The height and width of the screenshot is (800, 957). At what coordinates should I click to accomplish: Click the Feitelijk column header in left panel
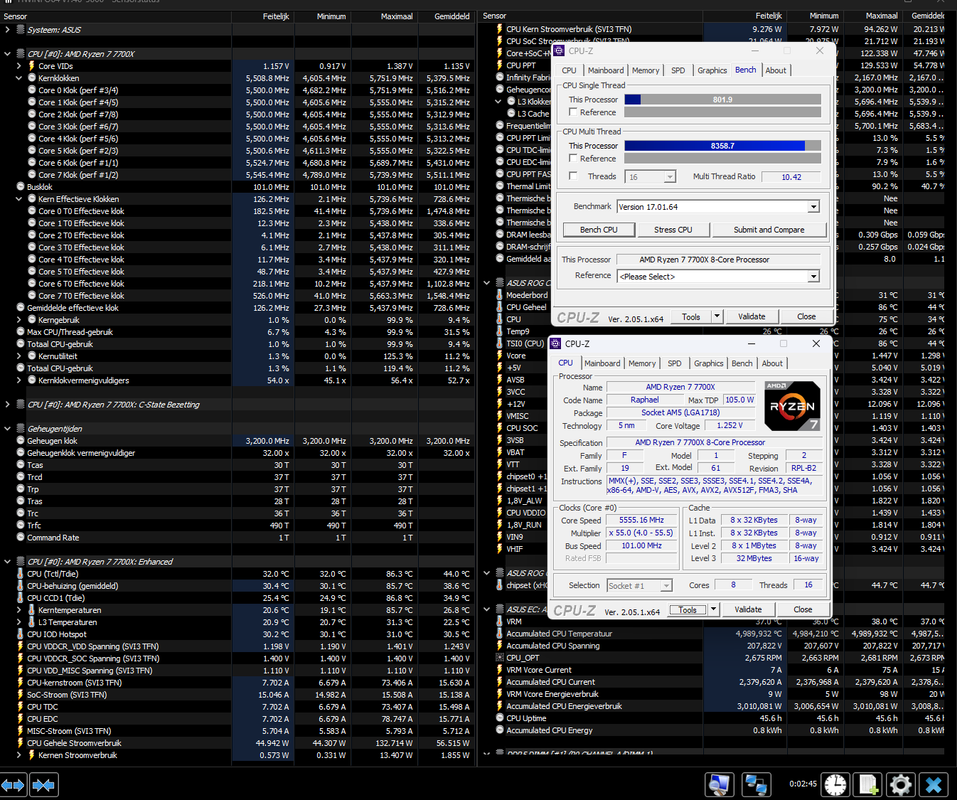[262, 16]
